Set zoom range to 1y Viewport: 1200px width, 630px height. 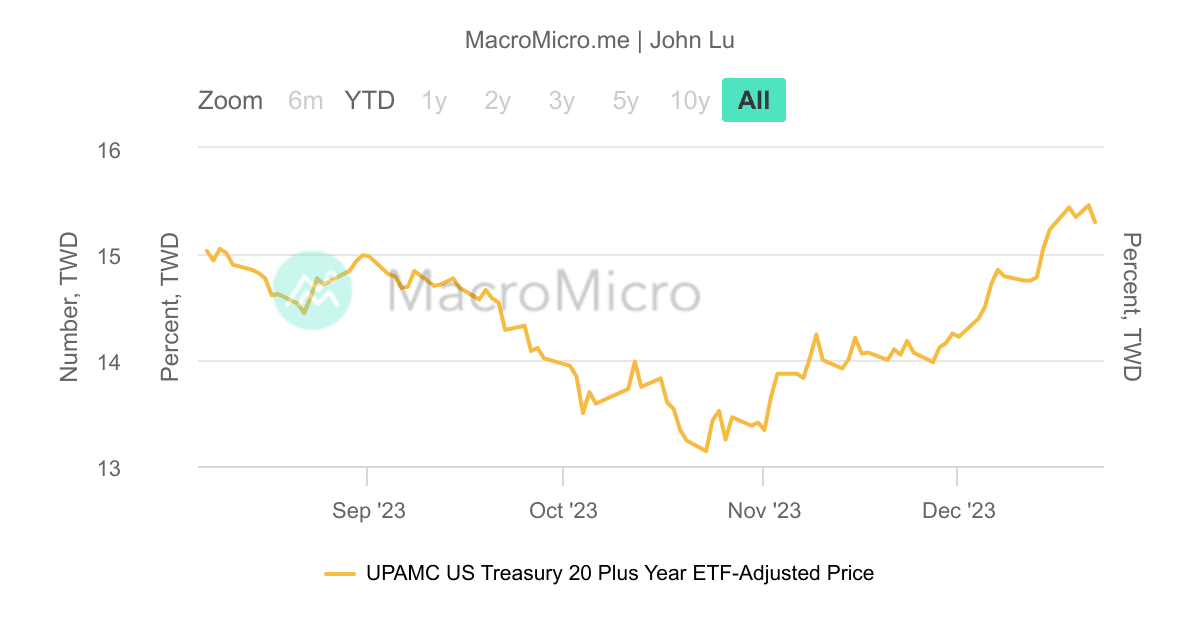pos(434,101)
